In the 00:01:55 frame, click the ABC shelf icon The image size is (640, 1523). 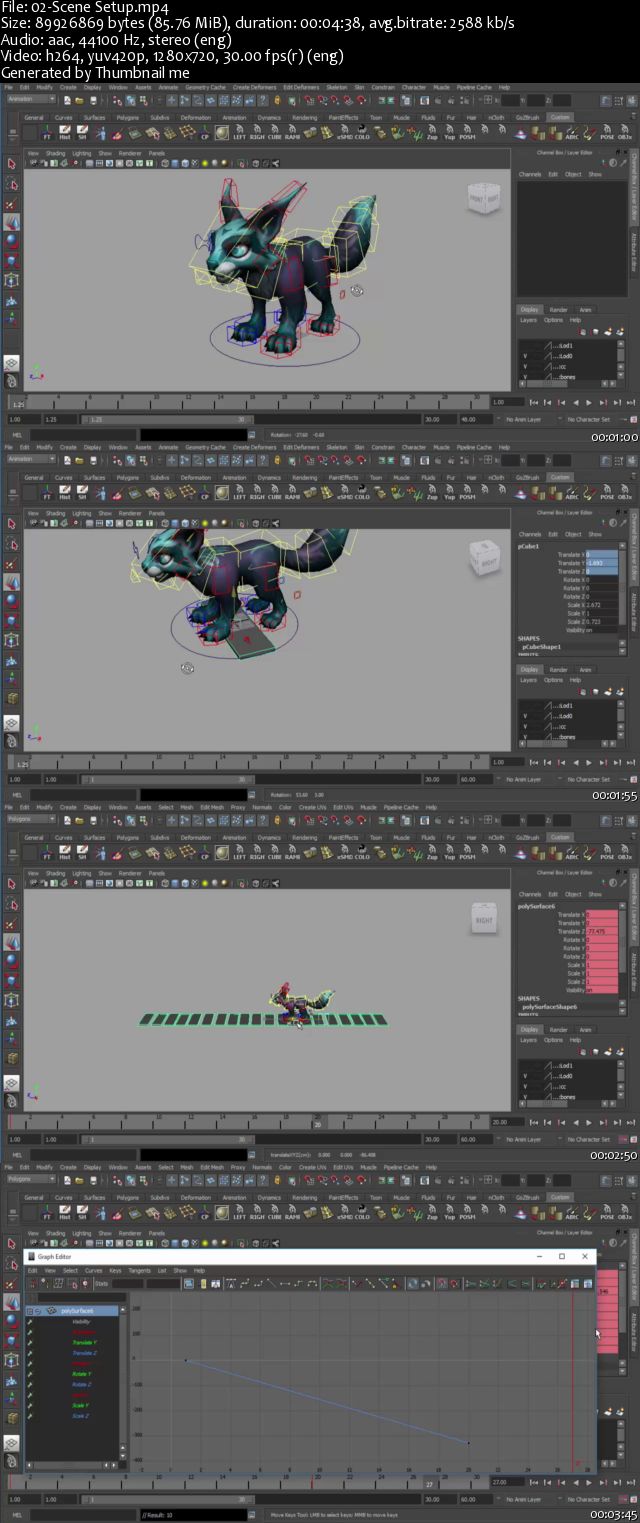click(x=572, y=493)
